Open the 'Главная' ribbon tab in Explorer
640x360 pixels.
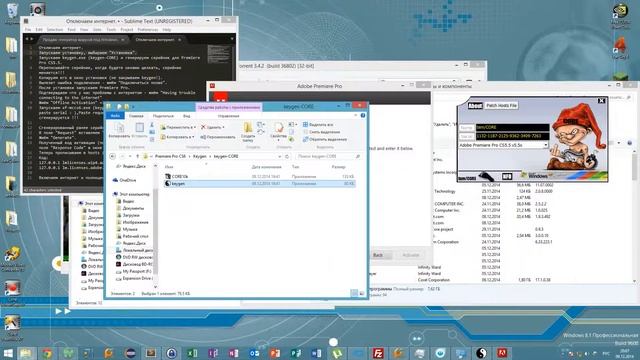136,116
